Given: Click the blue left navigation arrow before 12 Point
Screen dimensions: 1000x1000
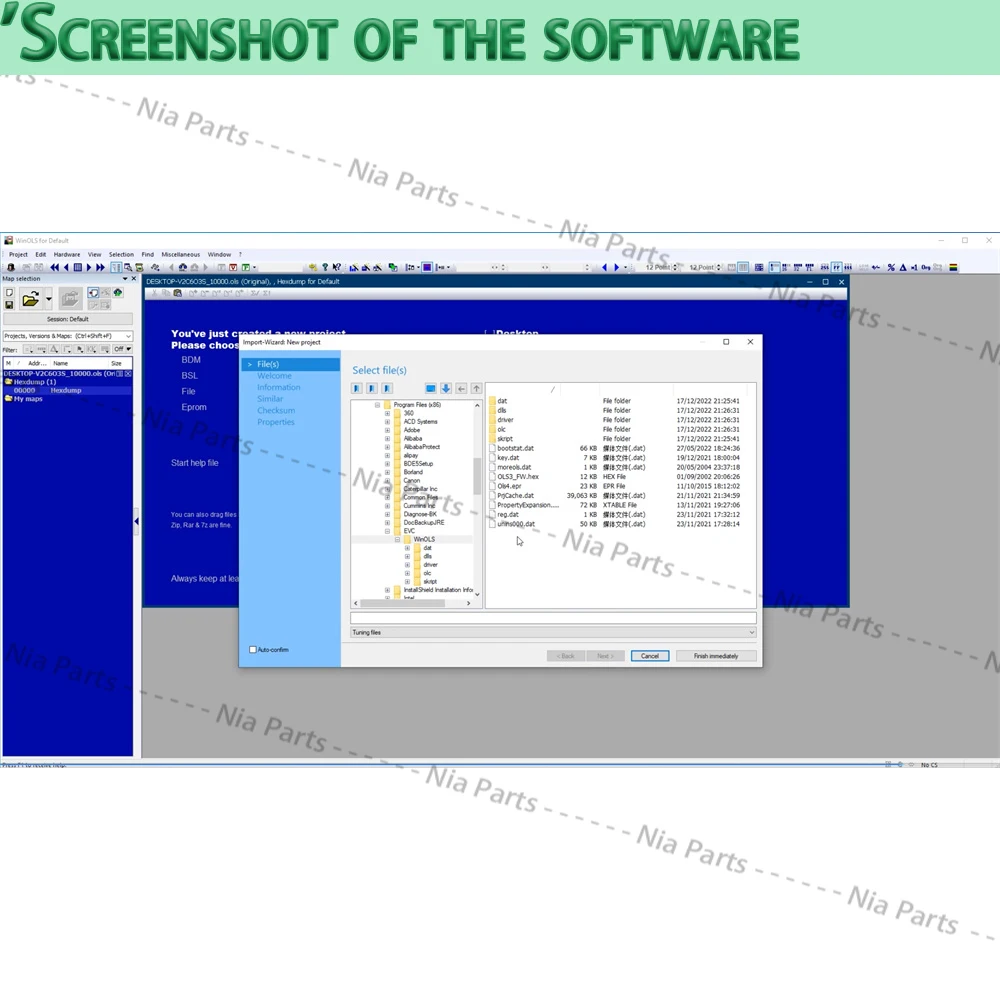Looking at the screenshot, I should (604, 267).
